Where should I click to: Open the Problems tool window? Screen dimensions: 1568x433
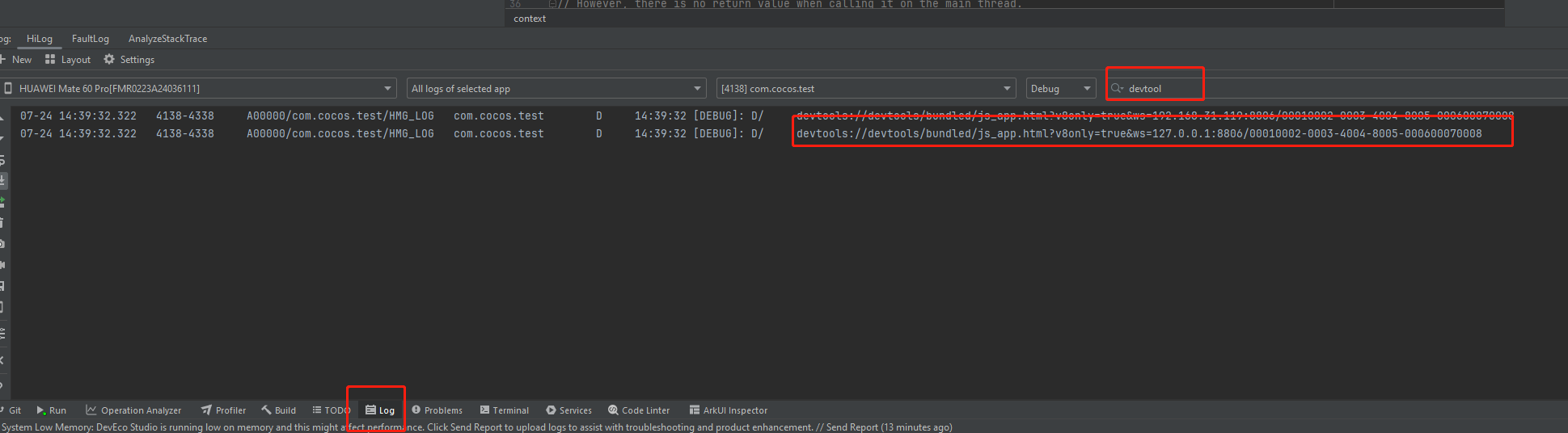(x=437, y=410)
